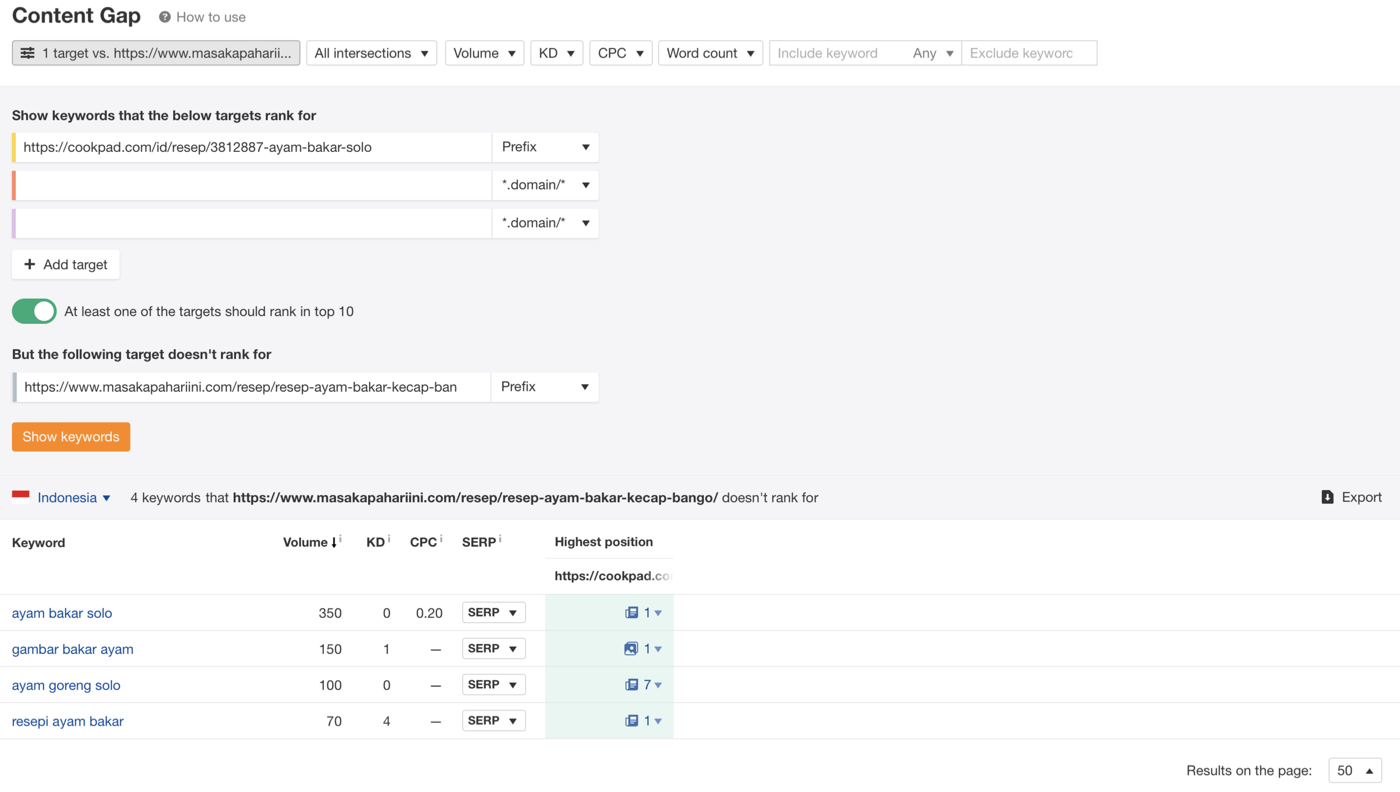Image resolution: width=1400 pixels, height=792 pixels.
Task: Open SERP dropdown for ayam goreng solo
Action: [494, 684]
